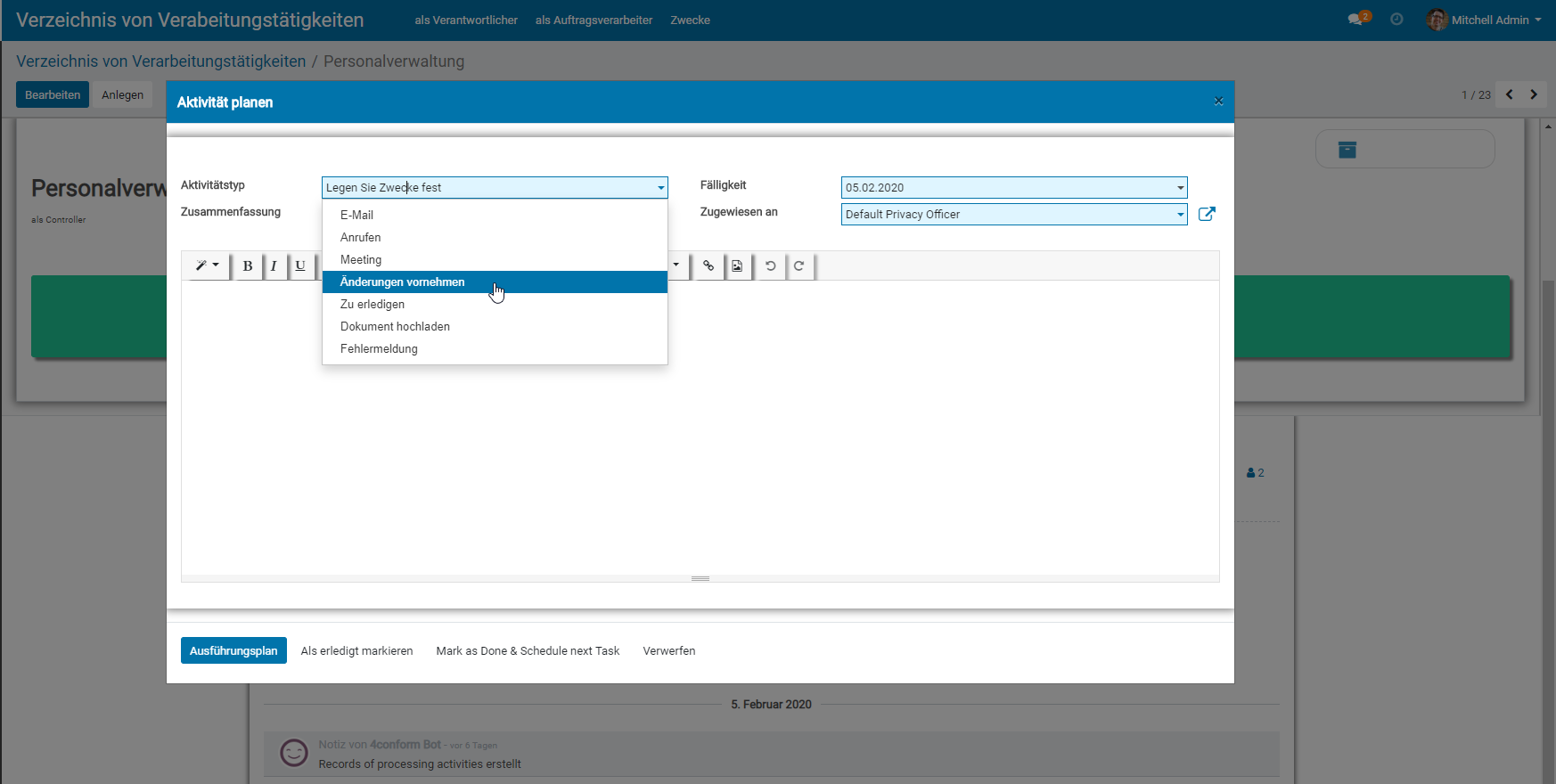Click the undo icon in the editor
The width and height of the screenshot is (1556, 784).
[771, 265]
